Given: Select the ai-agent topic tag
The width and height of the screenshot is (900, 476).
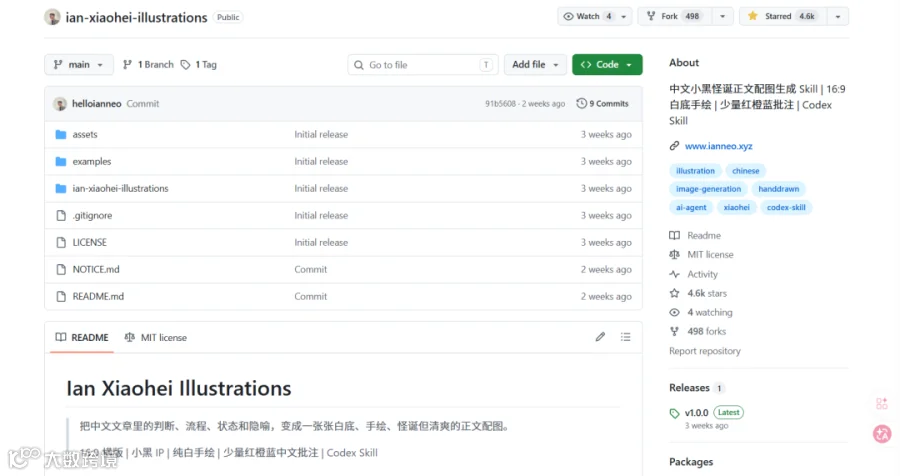Looking at the screenshot, I should point(691,207).
